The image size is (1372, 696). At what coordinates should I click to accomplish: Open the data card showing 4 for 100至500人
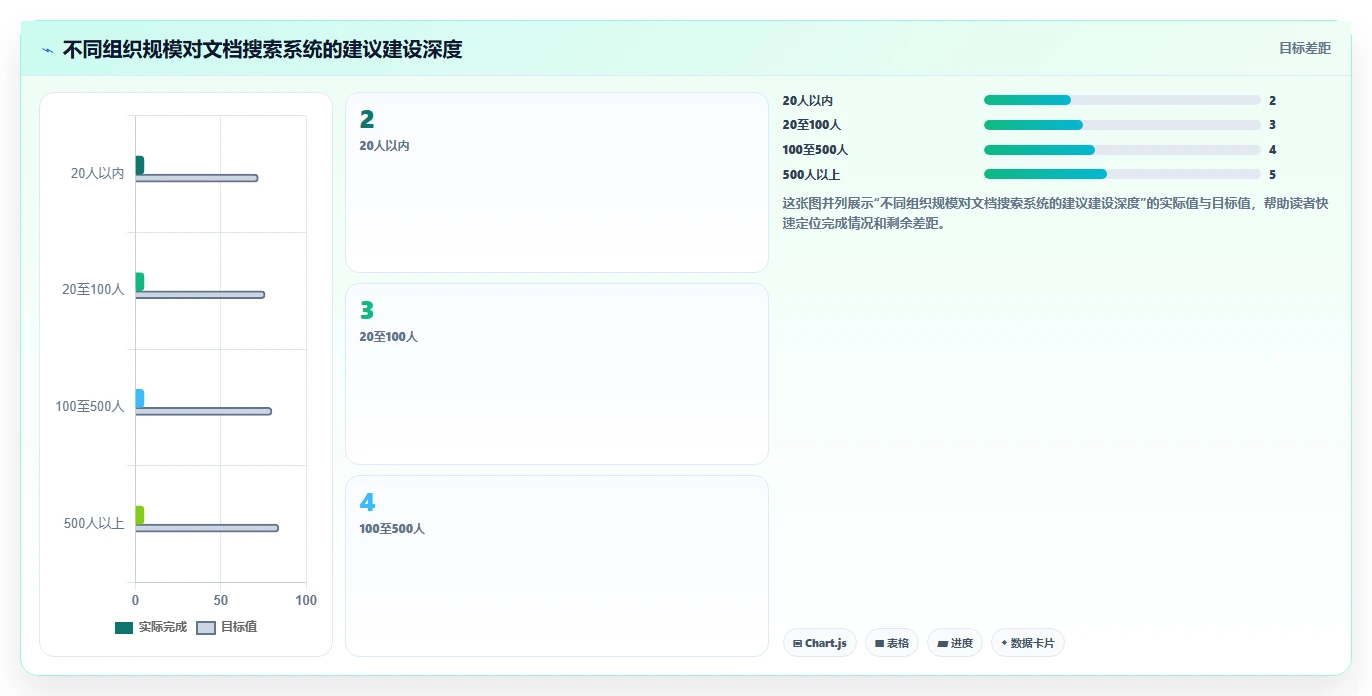point(557,566)
